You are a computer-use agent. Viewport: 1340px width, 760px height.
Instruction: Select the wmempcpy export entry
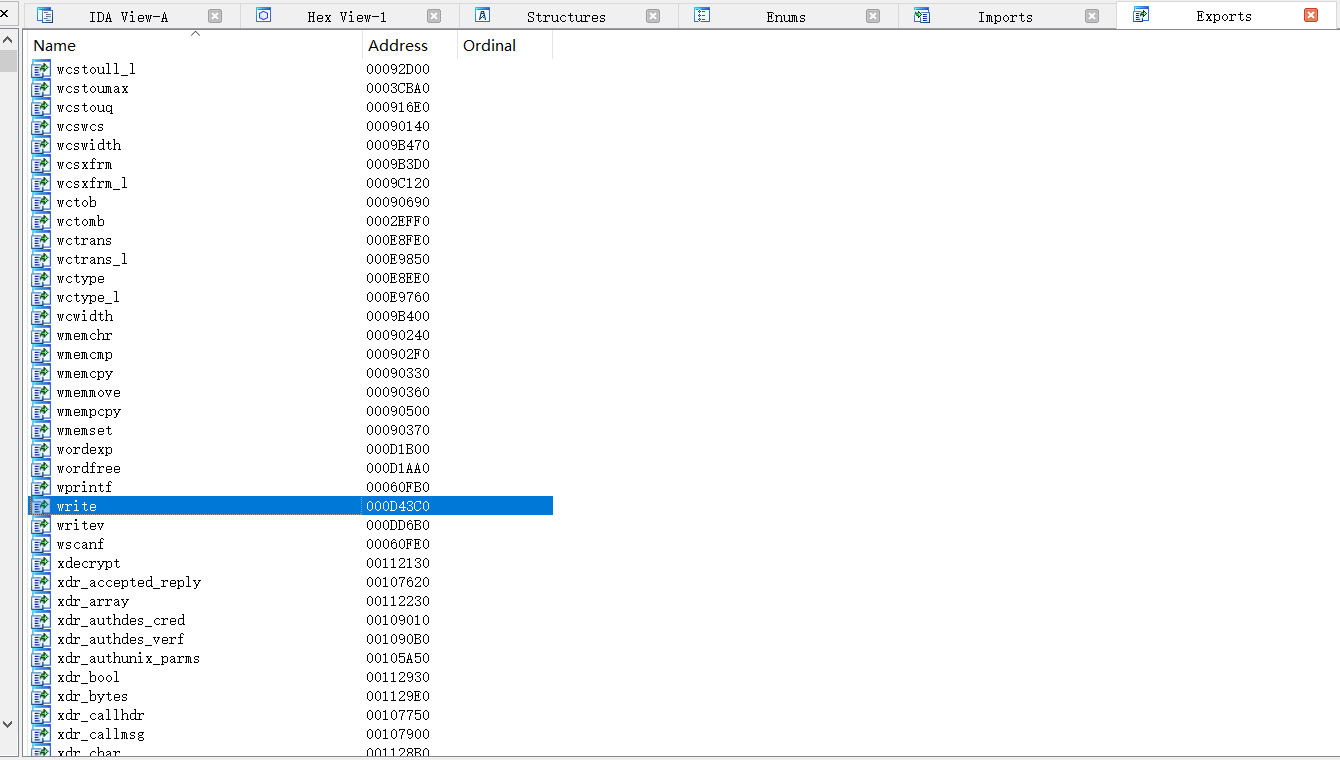click(88, 411)
